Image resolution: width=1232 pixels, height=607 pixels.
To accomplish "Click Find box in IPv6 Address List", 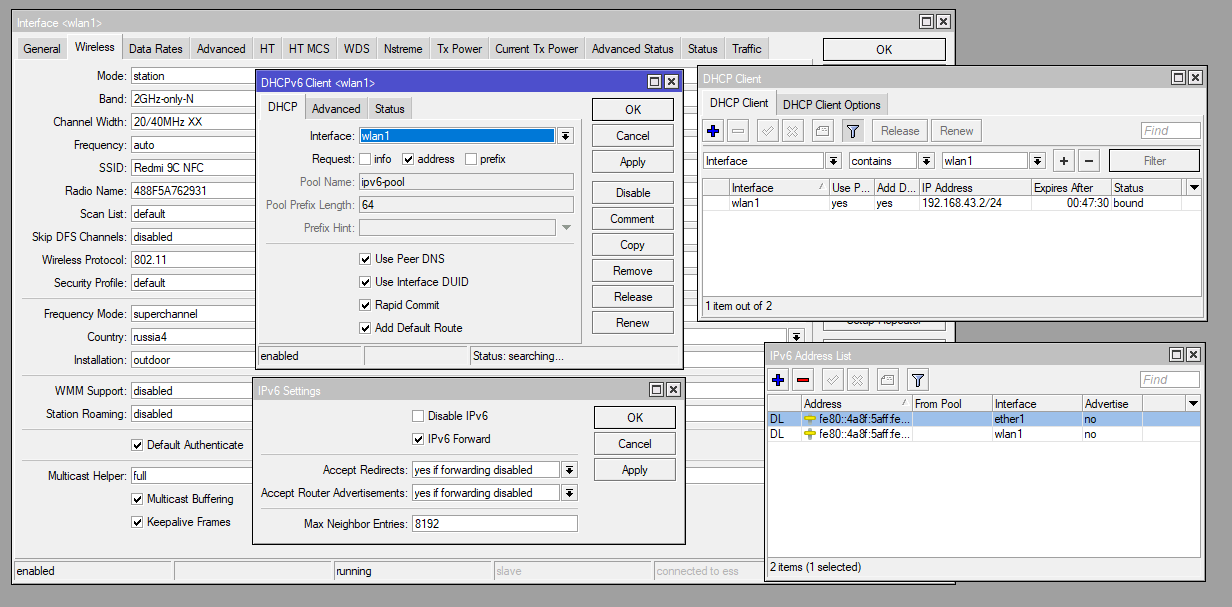I will [x=1170, y=380].
